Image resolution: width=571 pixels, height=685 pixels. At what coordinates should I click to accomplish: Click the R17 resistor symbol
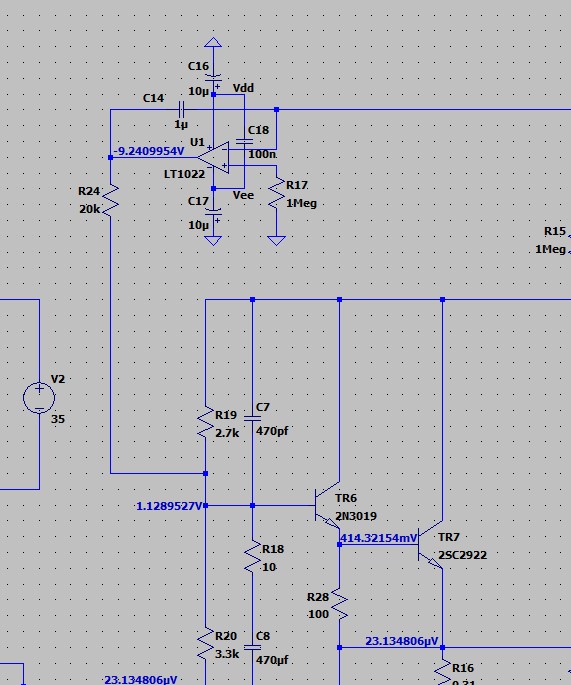(x=276, y=194)
